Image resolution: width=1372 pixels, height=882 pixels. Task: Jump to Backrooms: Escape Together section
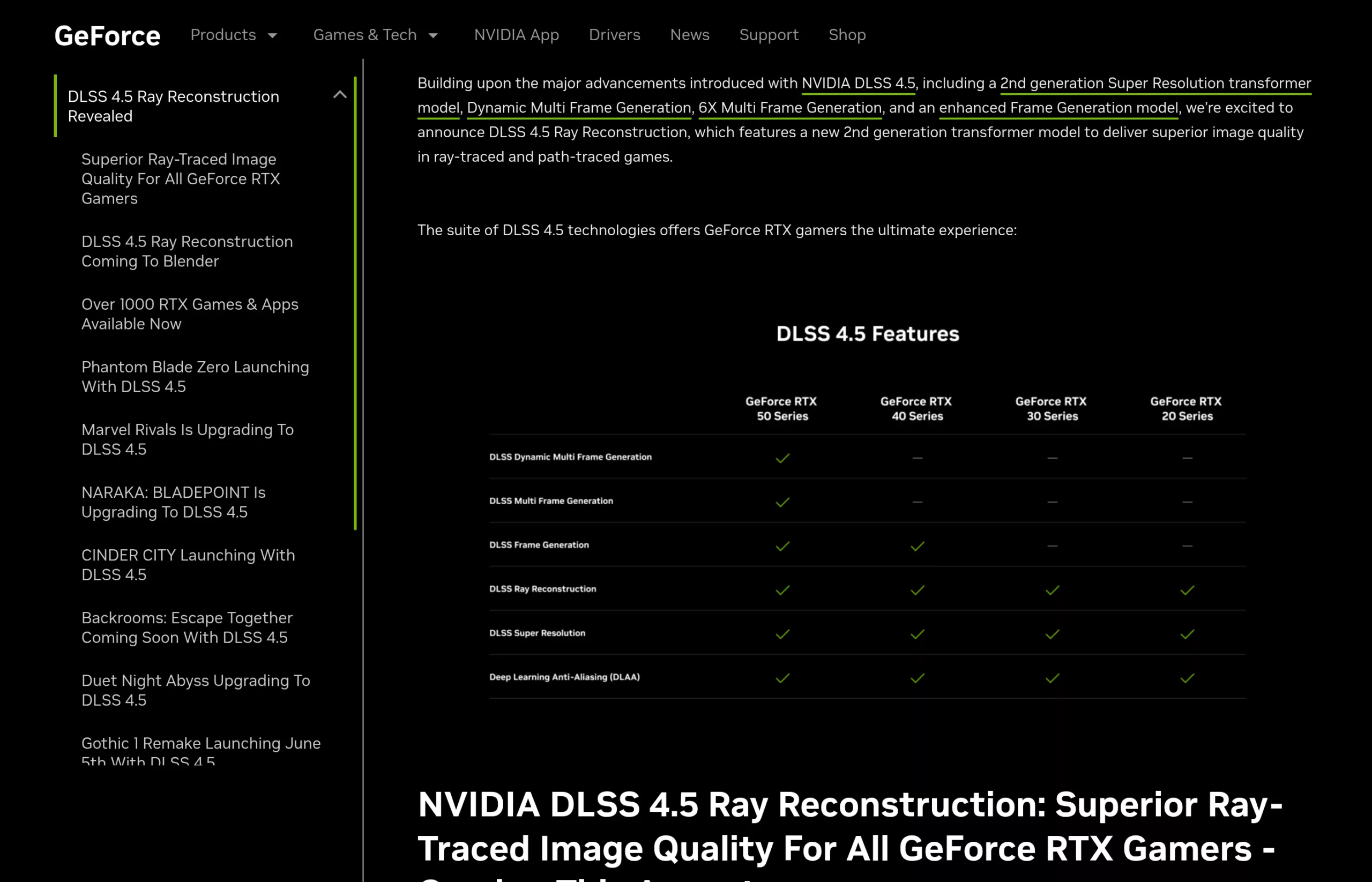(187, 627)
